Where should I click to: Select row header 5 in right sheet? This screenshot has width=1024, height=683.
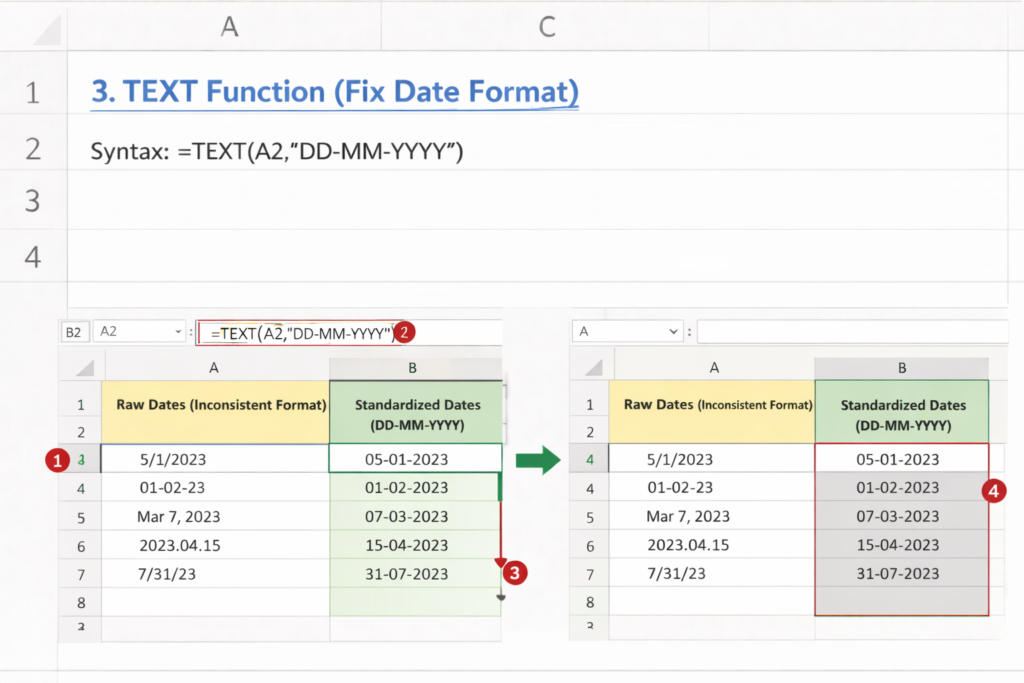590,517
